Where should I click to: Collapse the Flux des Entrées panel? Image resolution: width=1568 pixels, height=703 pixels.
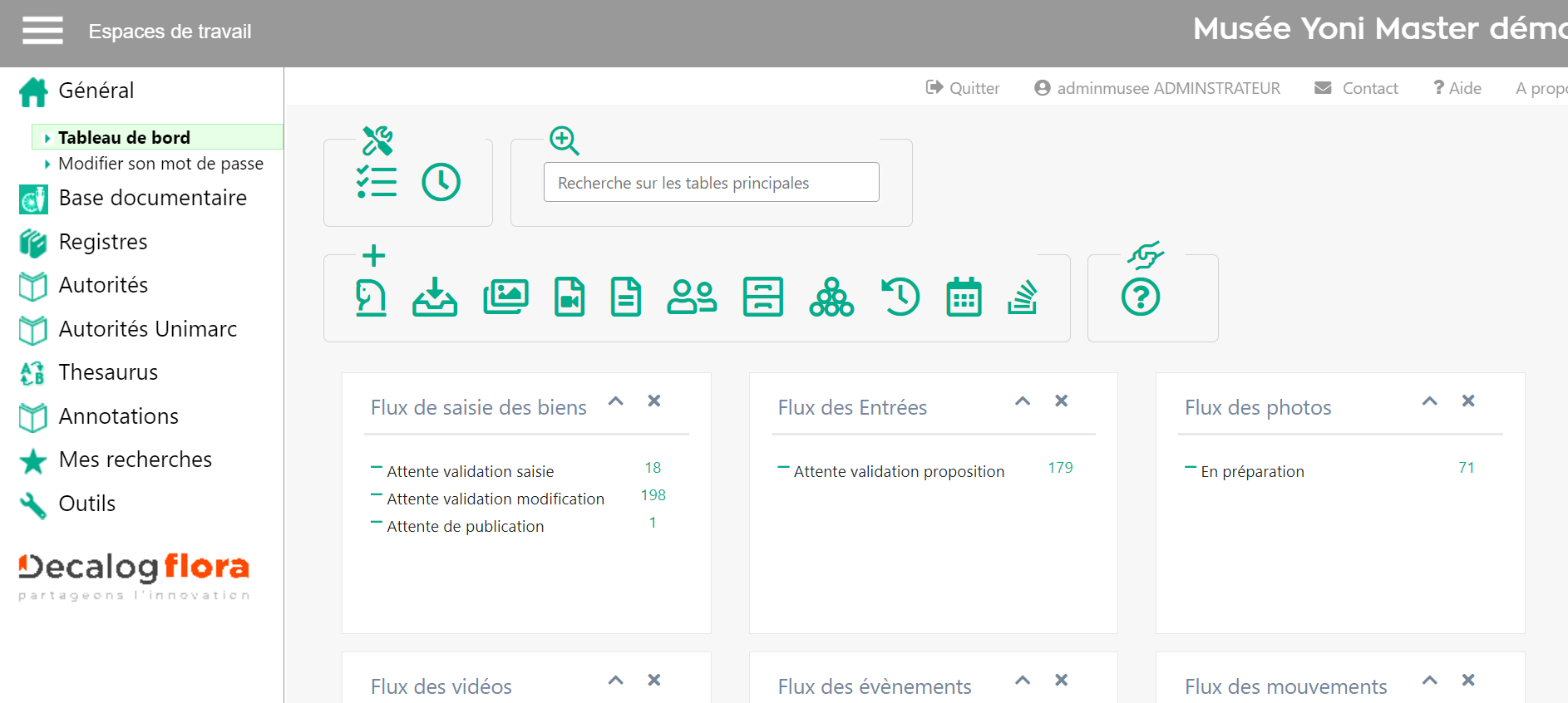(x=1023, y=401)
